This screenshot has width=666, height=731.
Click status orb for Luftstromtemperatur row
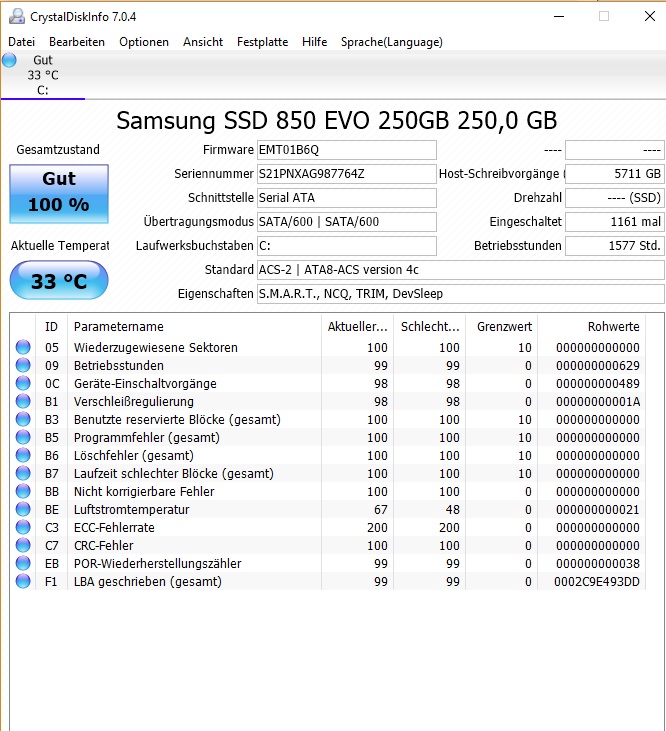pos(23,509)
